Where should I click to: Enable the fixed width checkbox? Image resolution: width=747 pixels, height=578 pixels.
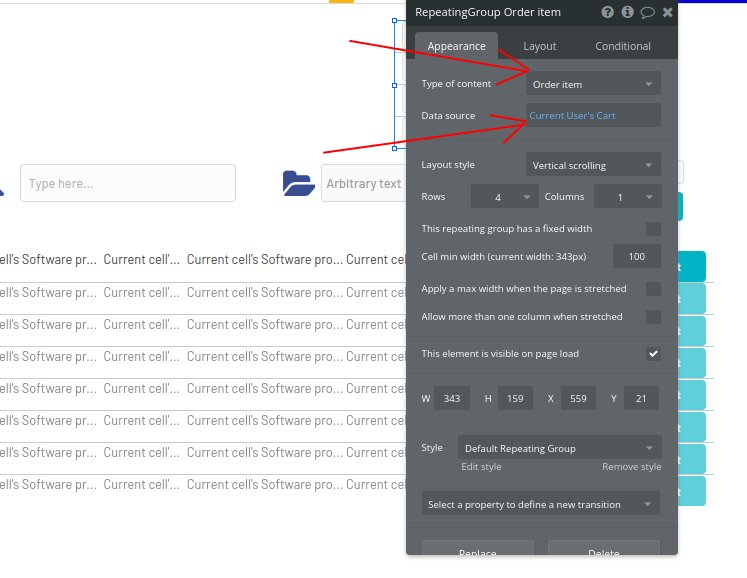pos(653,229)
